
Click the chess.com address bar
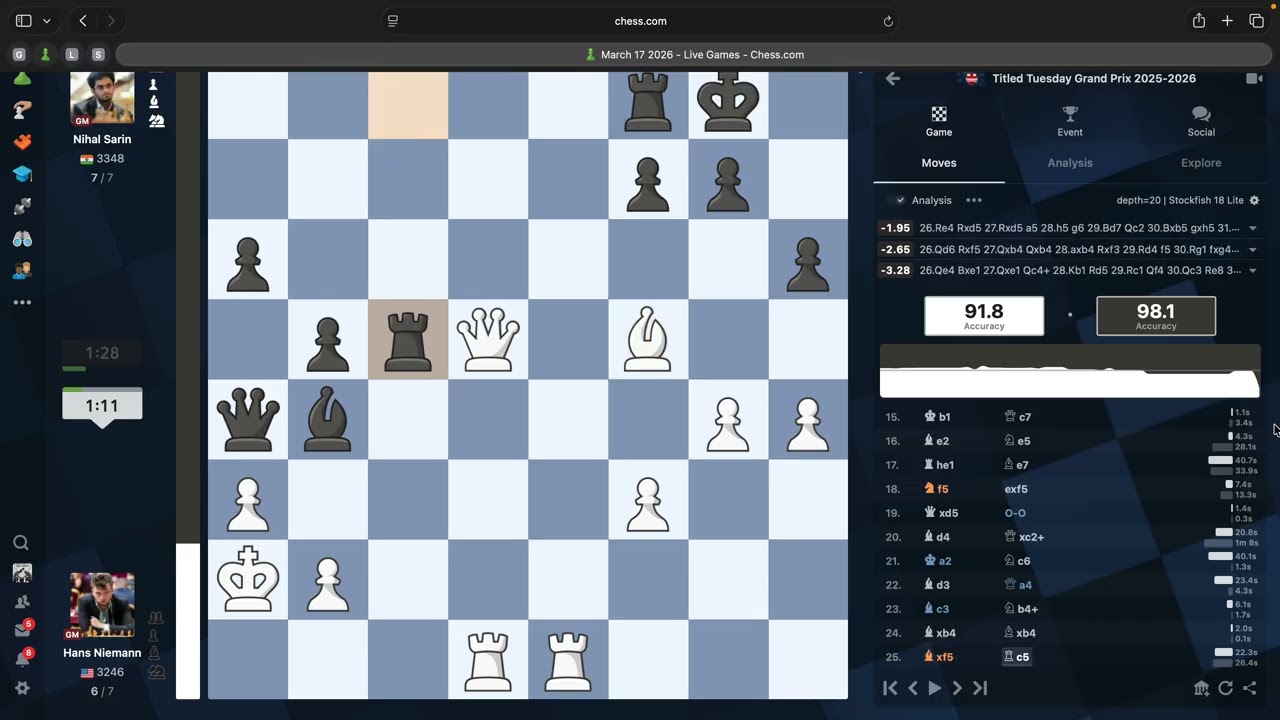click(x=640, y=21)
